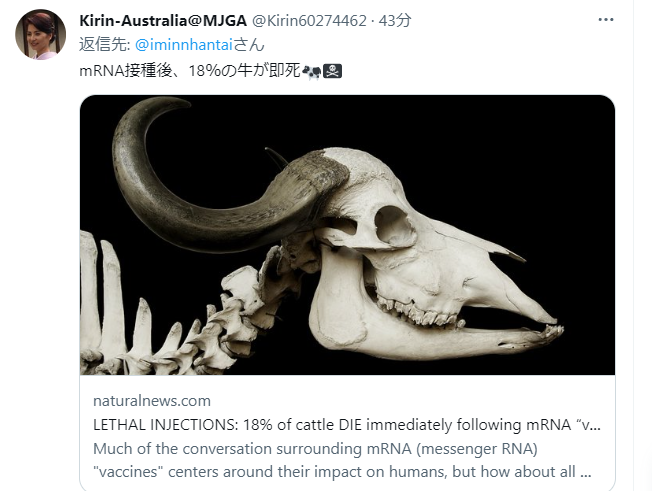Open the tweet via 43分 timestamp
Image resolution: width=652 pixels, height=491 pixels.
click(395, 20)
